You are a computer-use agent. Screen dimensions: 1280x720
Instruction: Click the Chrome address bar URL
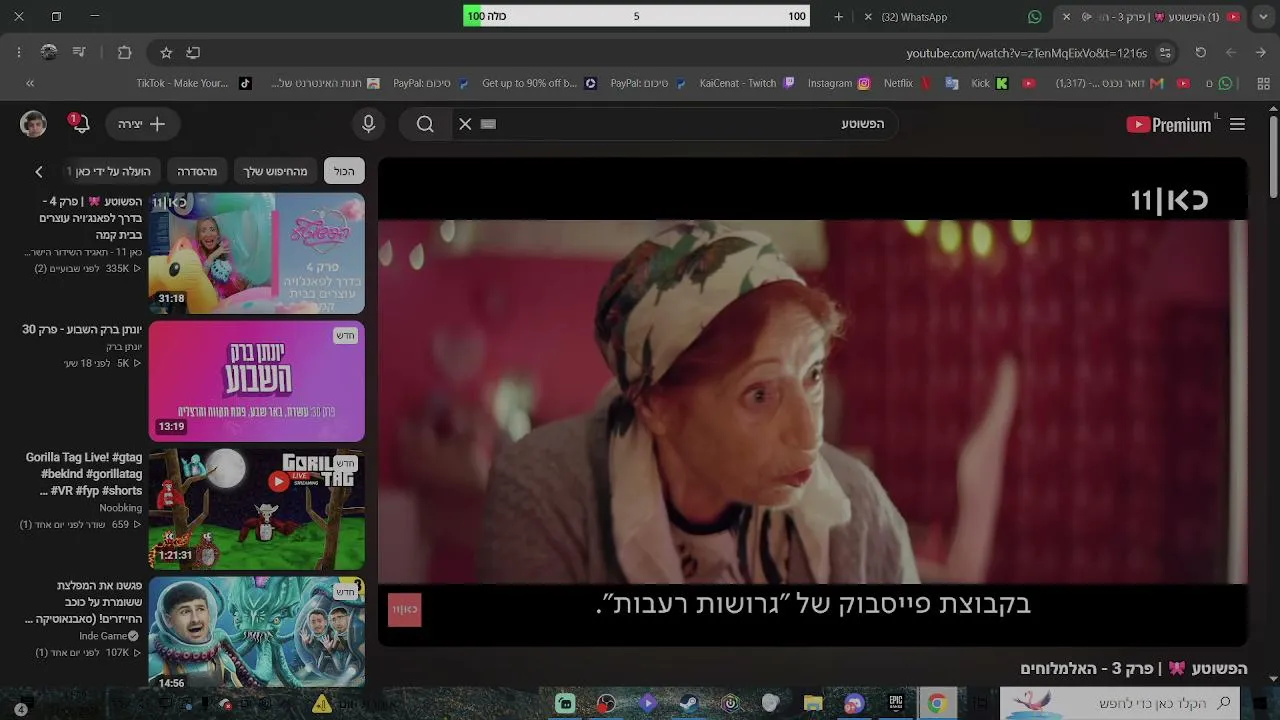pyautogui.click(x=1027, y=53)
